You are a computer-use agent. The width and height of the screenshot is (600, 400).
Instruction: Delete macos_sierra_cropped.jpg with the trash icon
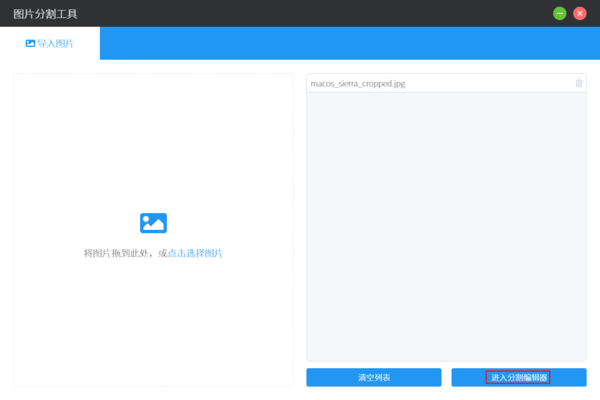pos(579,83)
